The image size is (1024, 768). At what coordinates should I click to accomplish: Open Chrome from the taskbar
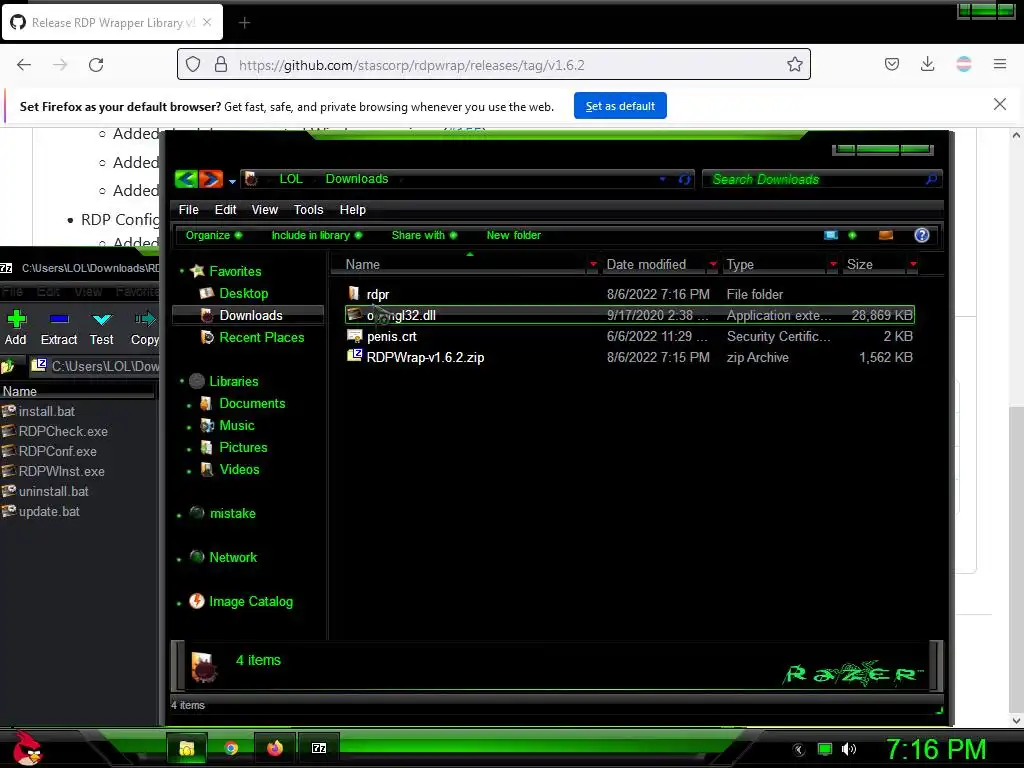231,748
